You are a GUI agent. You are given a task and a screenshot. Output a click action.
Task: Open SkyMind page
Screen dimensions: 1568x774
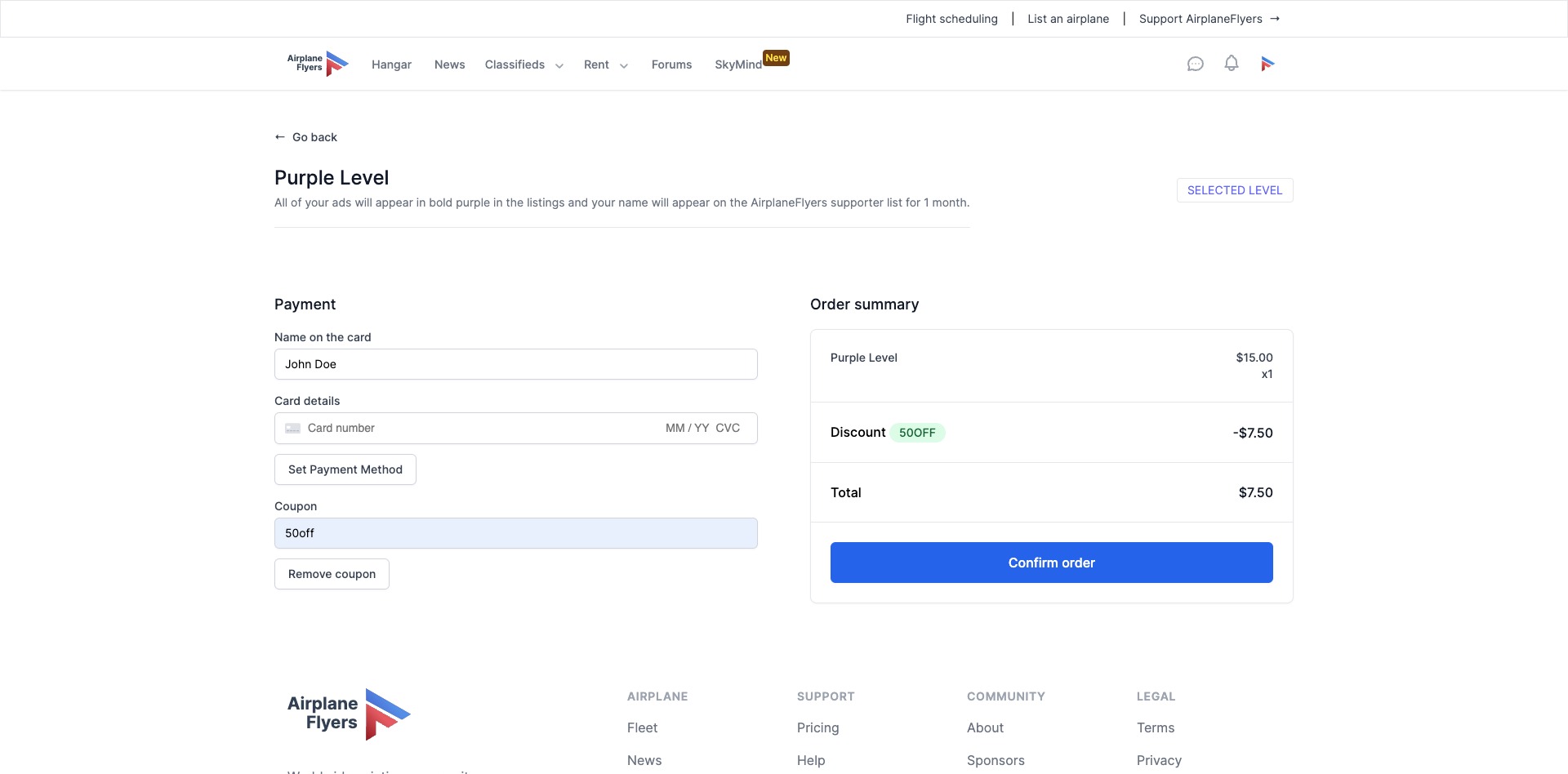[738, 64]
